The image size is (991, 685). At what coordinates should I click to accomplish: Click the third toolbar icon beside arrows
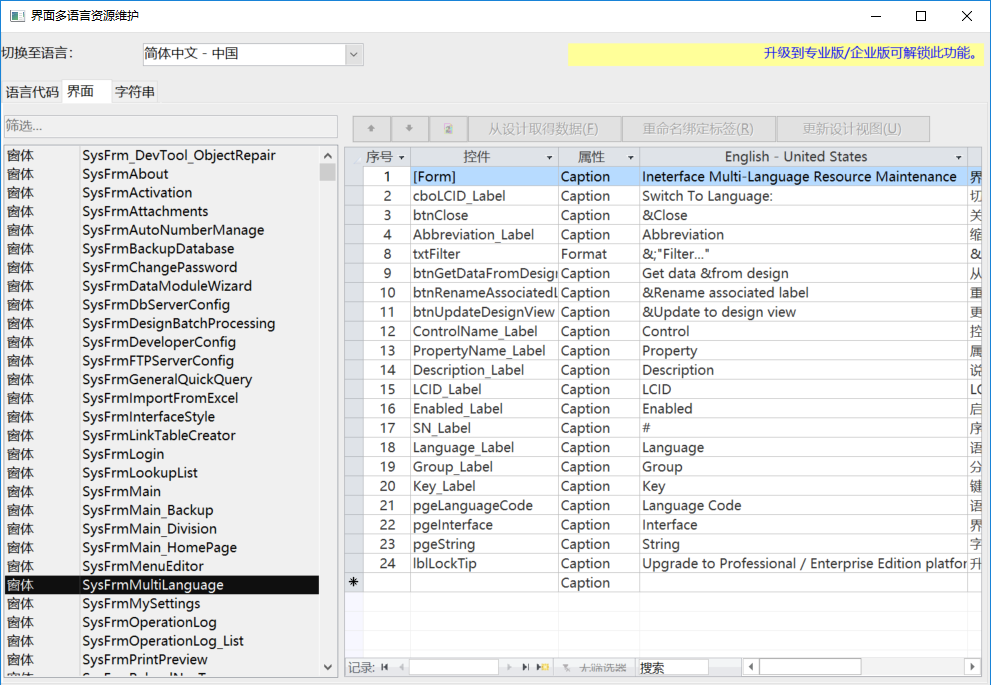[x=448, y=129]
